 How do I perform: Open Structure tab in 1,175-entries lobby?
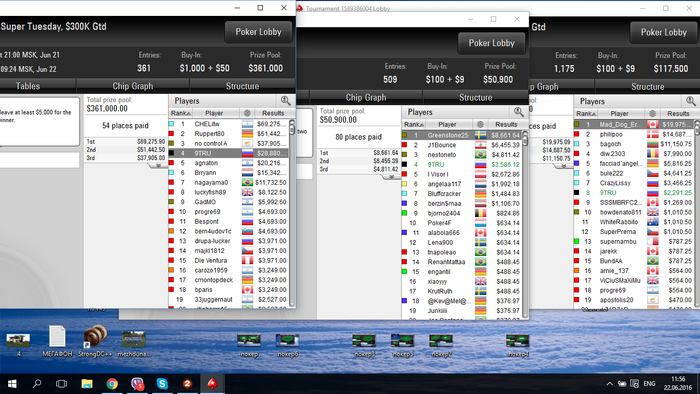pyautogui.click(x=647, y=87)
